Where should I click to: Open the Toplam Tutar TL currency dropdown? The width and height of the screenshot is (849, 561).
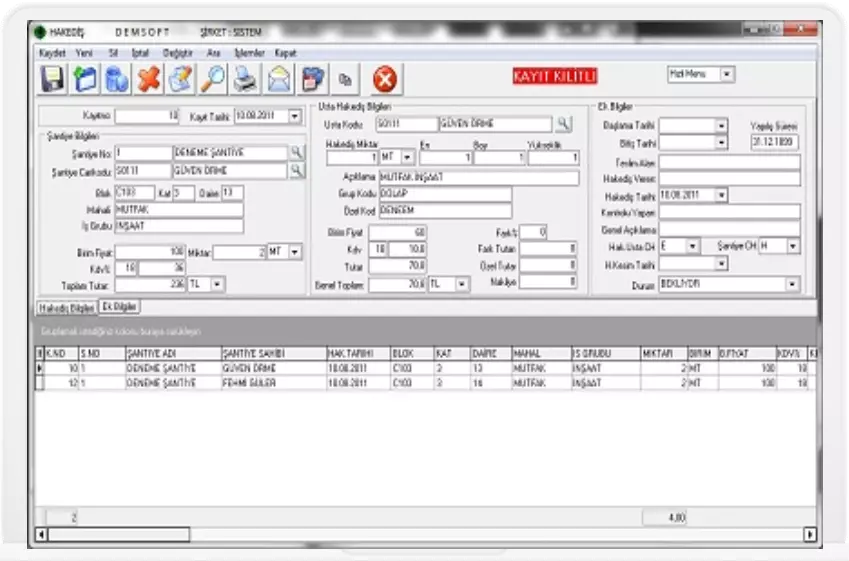pos(218,285)
